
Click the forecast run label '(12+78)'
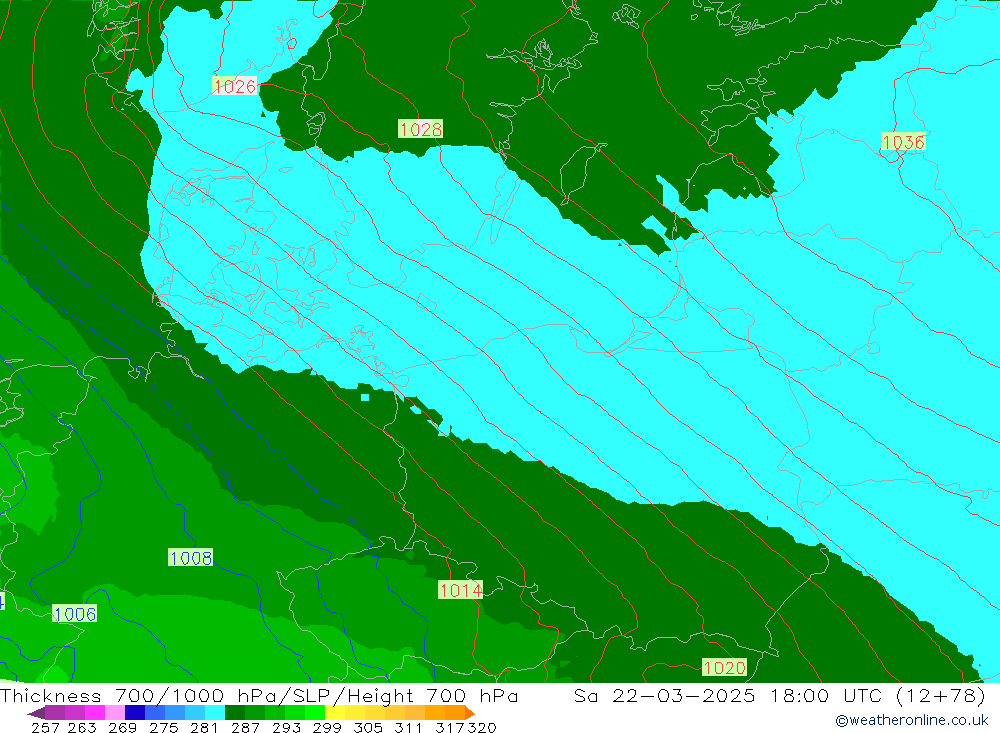click(941, 695)
